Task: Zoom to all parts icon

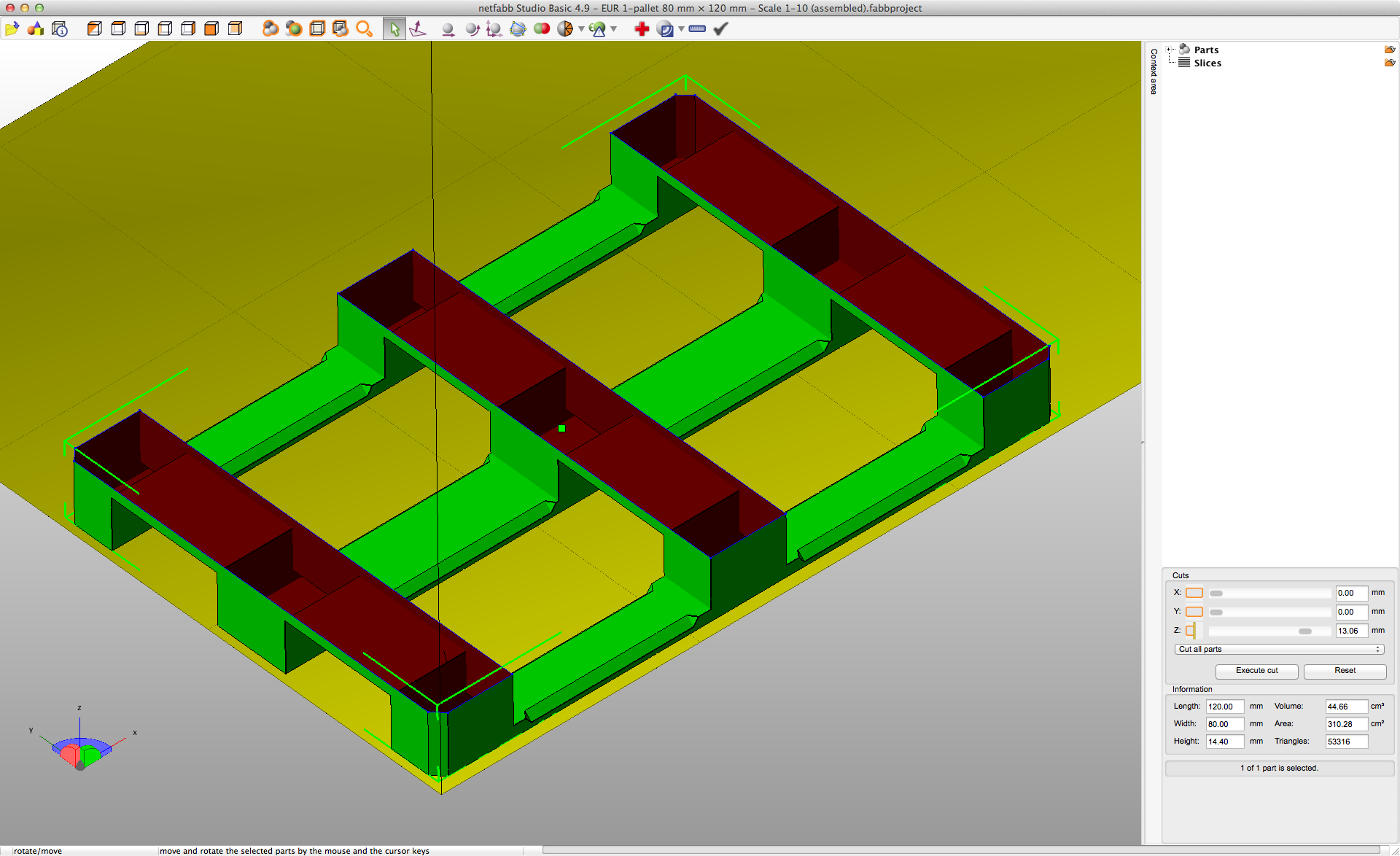Action: (x=271, y=28)
